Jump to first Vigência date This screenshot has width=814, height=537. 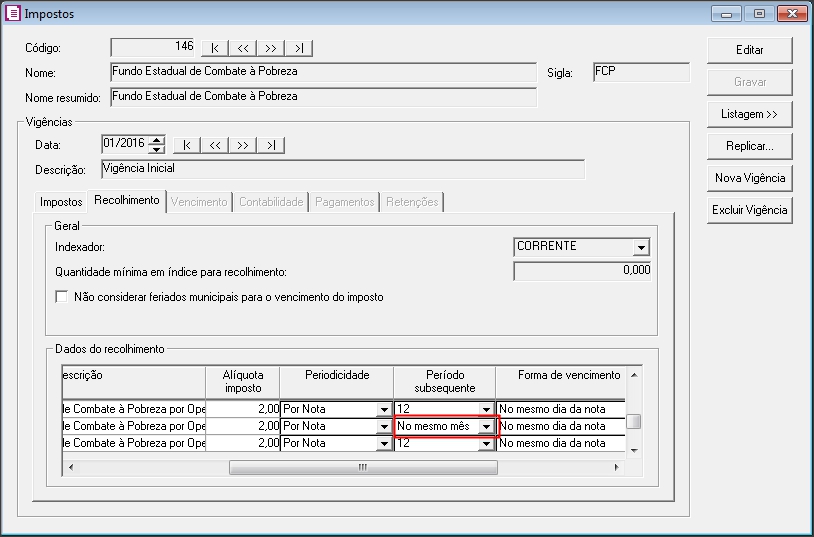pyautogui.click(x=187, y=145)
